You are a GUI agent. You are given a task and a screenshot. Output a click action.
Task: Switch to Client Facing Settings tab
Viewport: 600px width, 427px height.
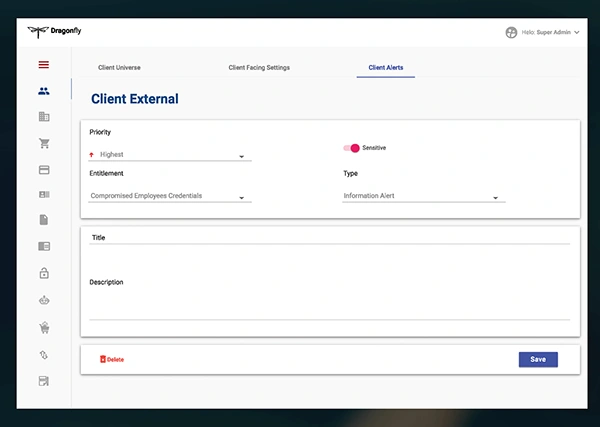(x=259, y=68)
